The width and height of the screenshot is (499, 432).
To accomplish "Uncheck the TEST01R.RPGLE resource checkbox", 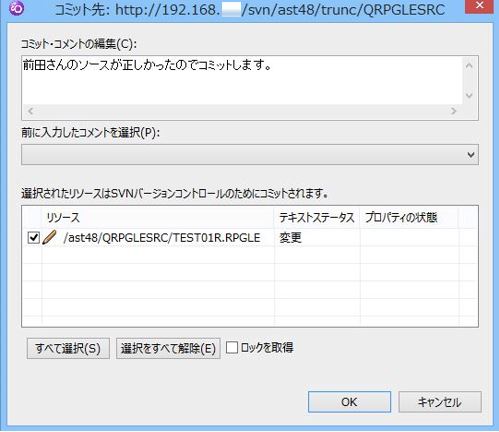I will (x=34, y=238).
